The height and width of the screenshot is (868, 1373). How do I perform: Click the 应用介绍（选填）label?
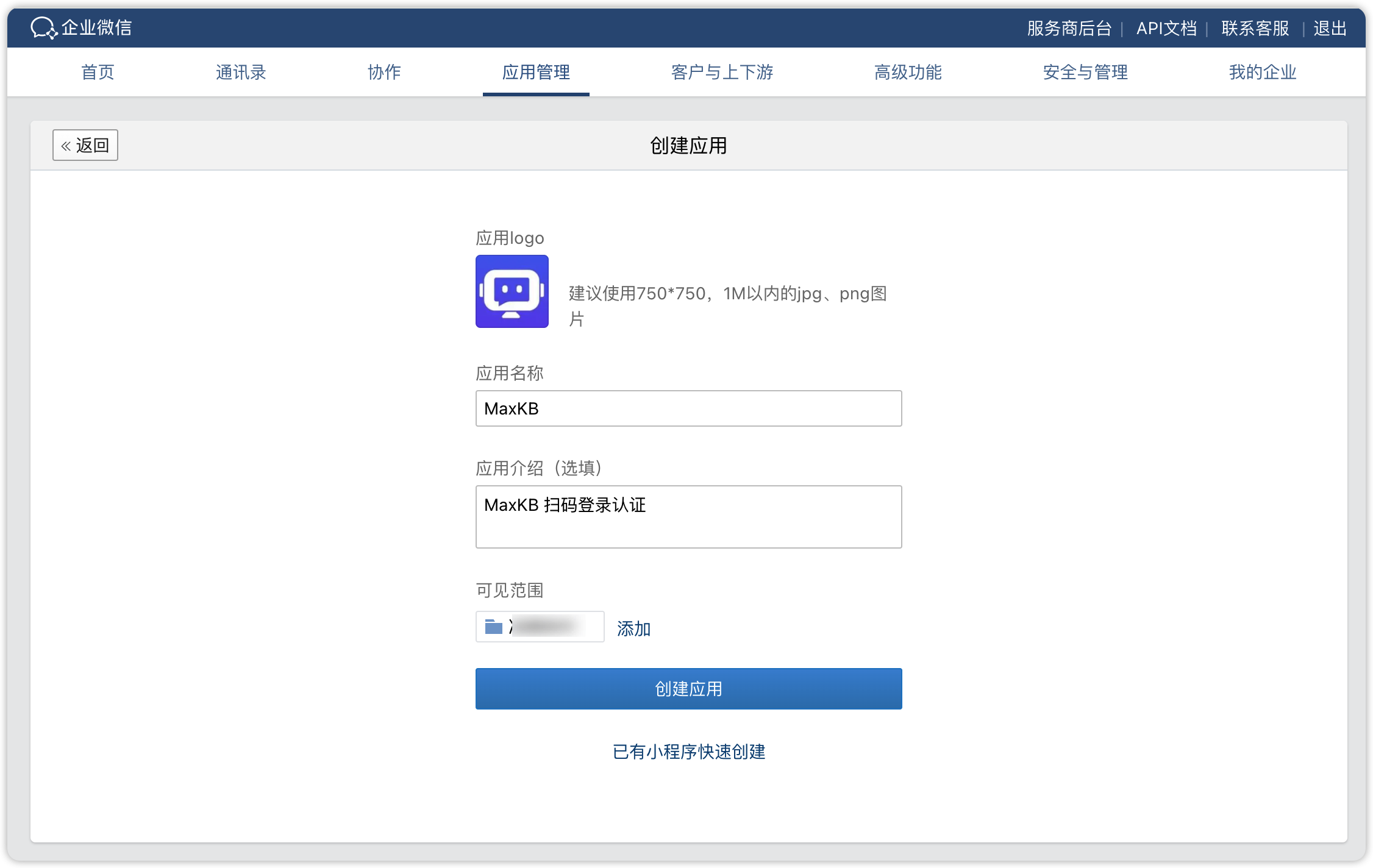click(x=539, y=468)
